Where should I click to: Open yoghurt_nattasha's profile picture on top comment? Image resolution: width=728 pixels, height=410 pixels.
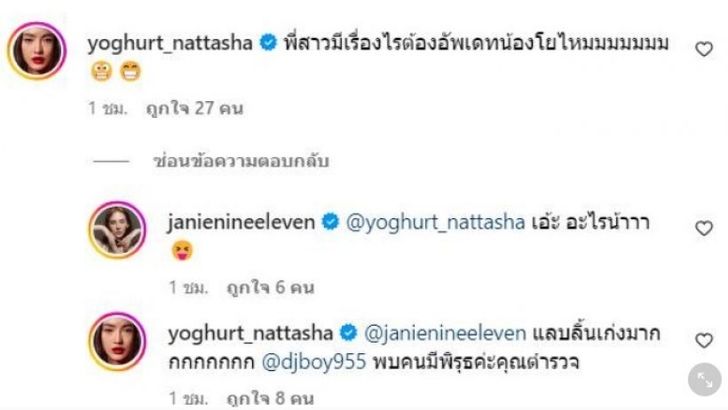tap(37, 50)
